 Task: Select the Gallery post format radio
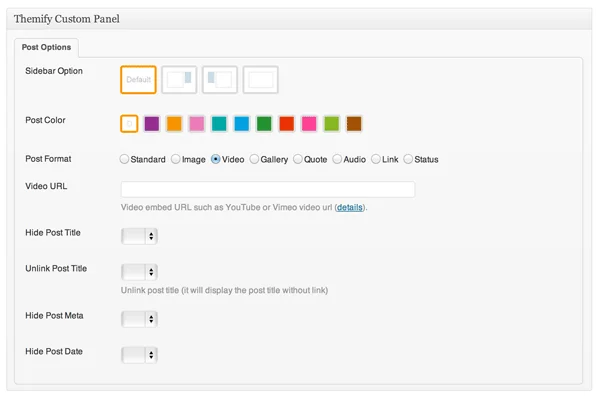(x=254, y=159)
